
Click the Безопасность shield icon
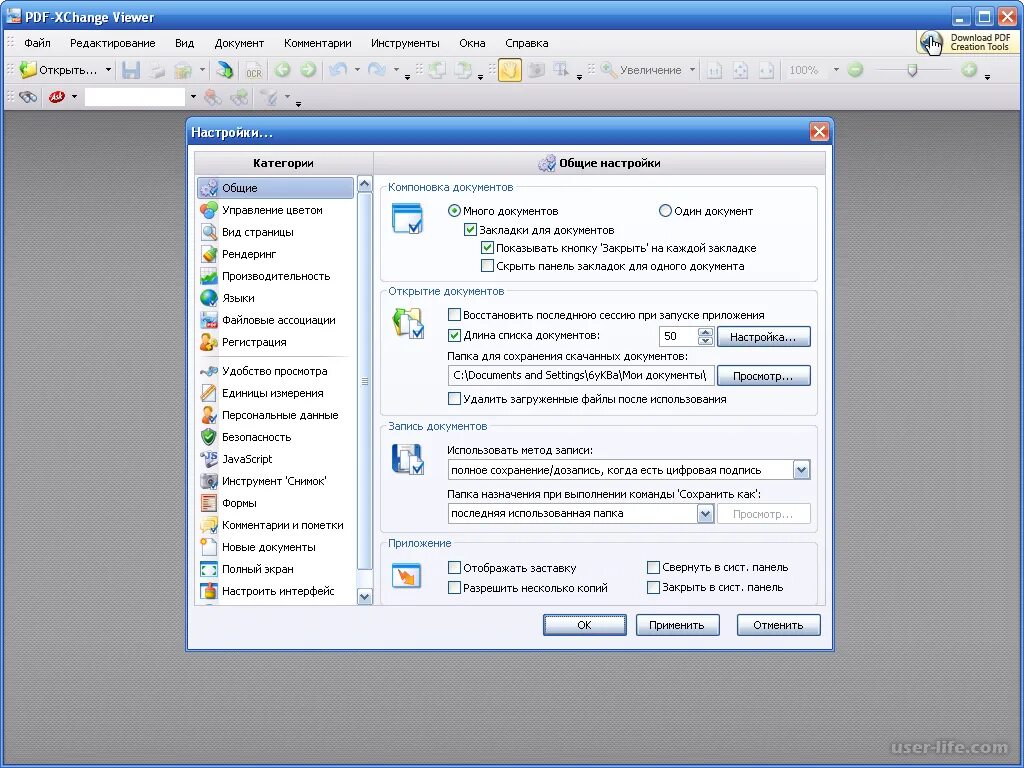tap(209, 437)
